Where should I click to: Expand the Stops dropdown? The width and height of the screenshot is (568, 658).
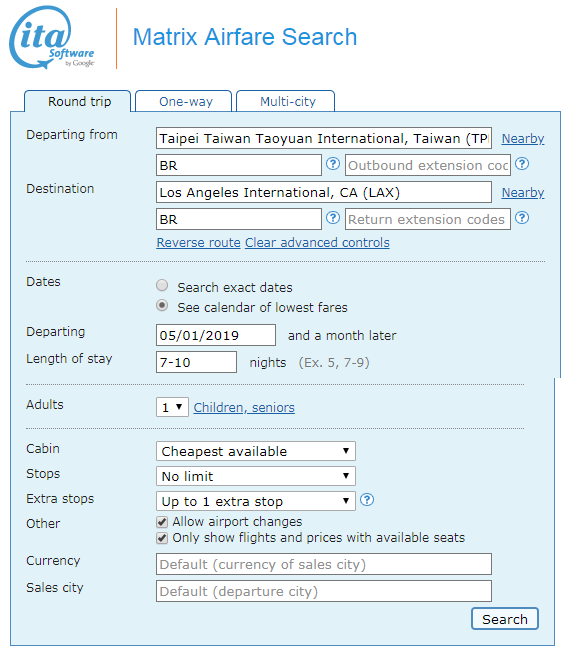point(255,476)
